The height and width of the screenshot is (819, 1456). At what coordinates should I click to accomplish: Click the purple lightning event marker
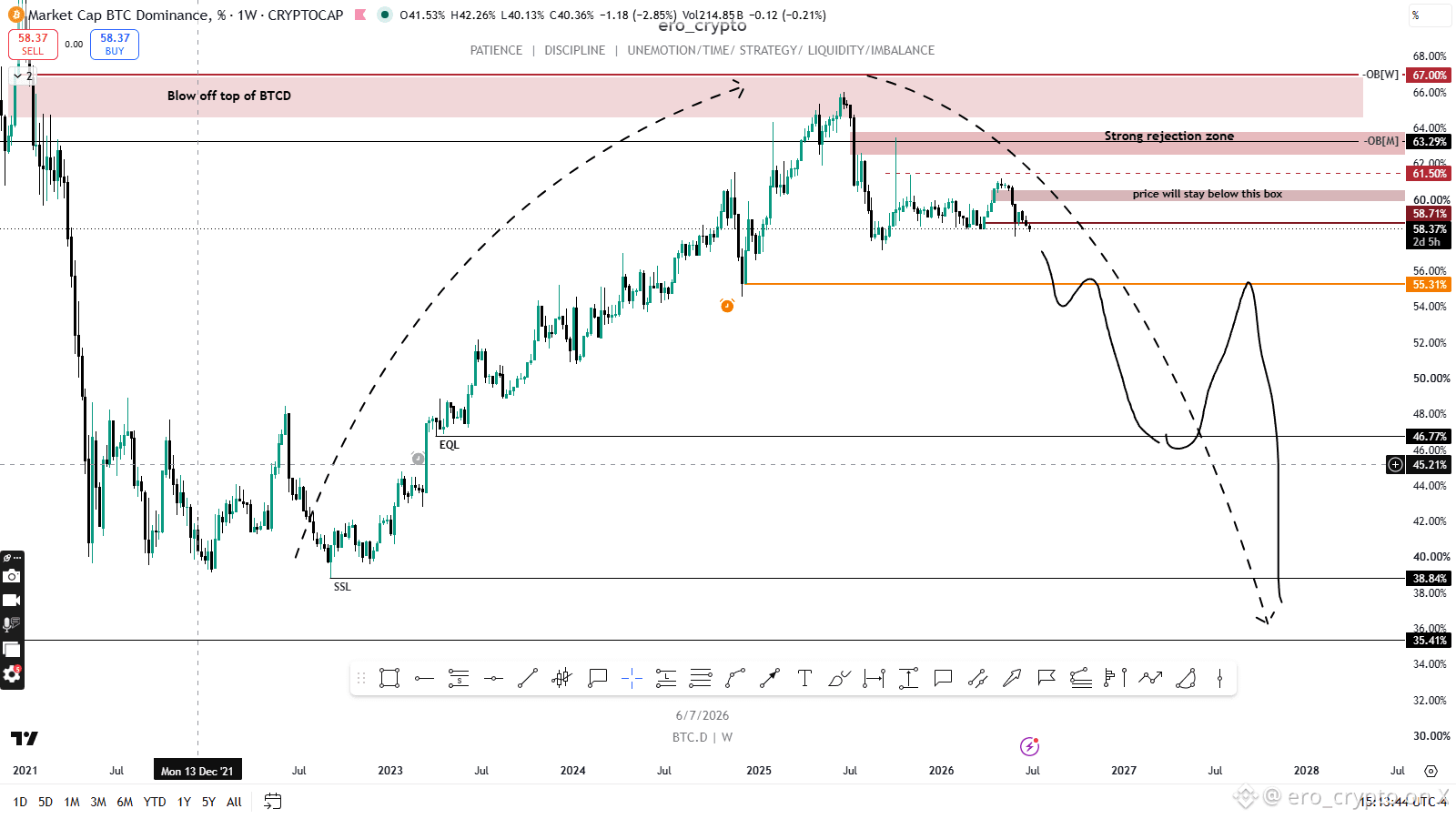coord(1029,747)
